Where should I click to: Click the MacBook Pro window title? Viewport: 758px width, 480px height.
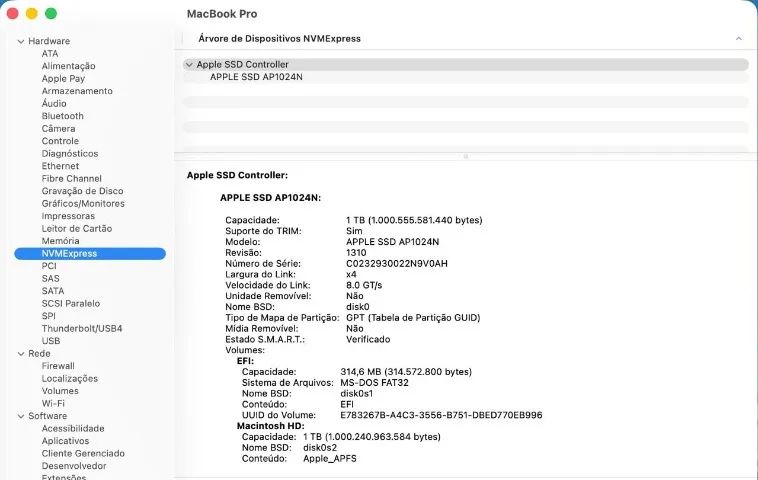[x=222, y=14]
